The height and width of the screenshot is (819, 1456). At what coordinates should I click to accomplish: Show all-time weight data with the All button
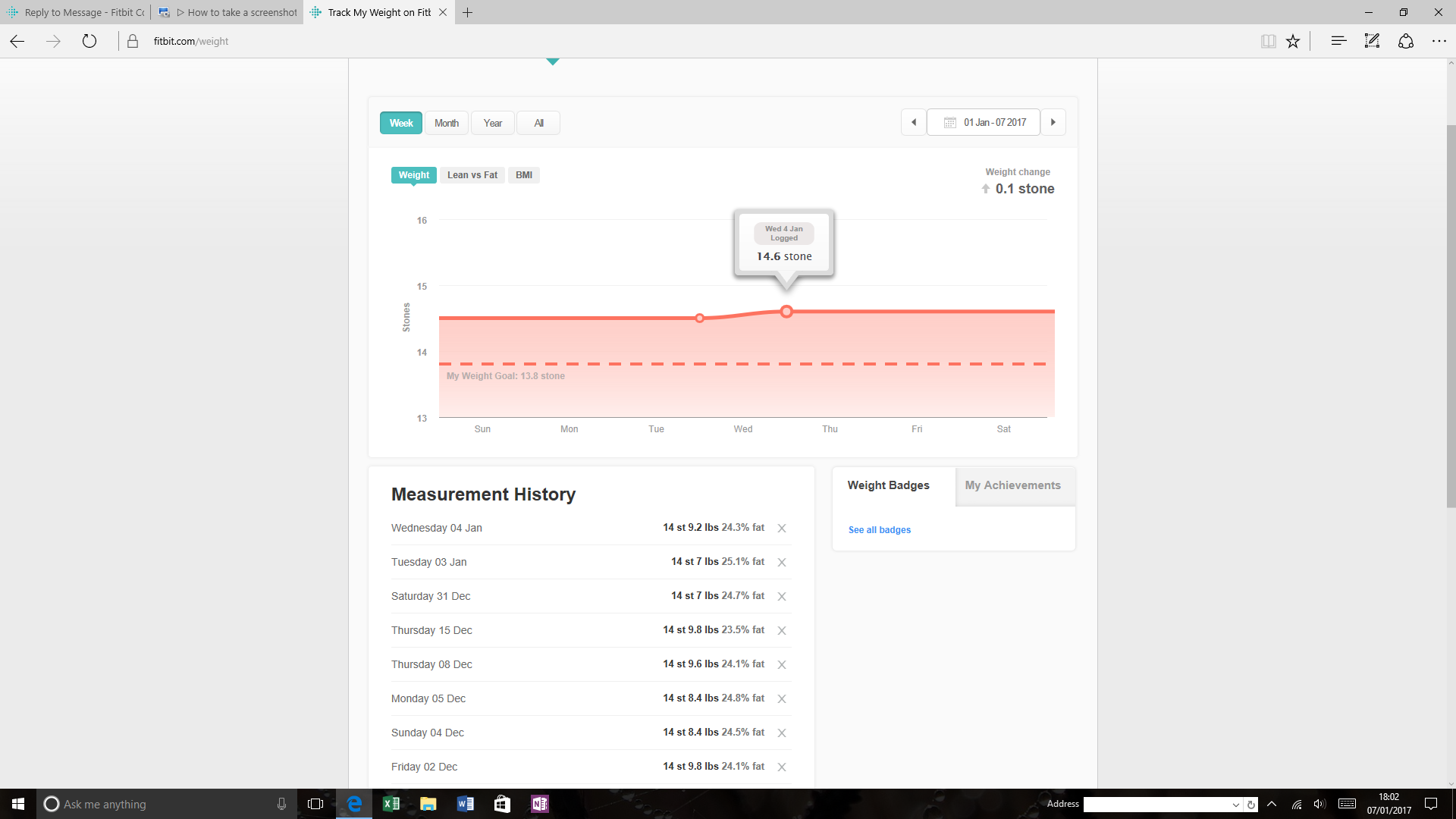pyautogui.click(x=538, y=123)
